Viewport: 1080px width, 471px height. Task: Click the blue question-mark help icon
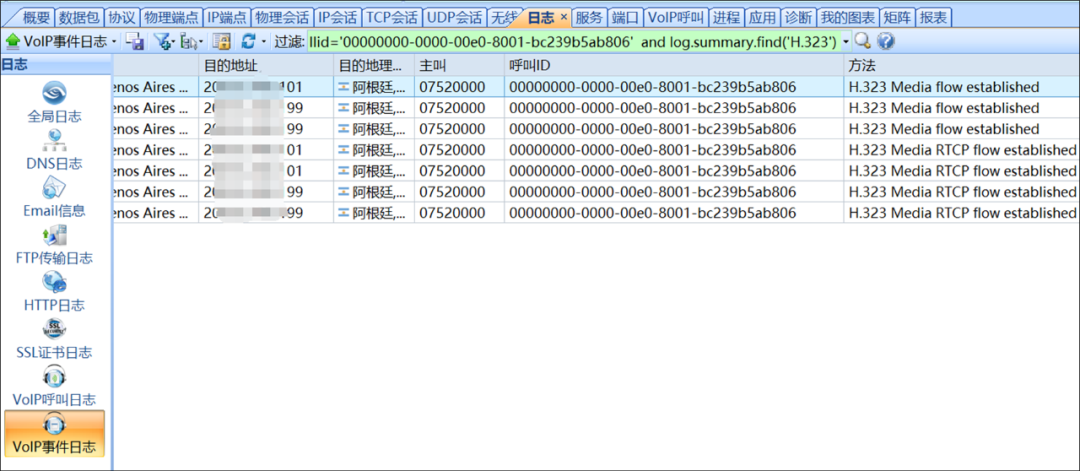point(886,42)
